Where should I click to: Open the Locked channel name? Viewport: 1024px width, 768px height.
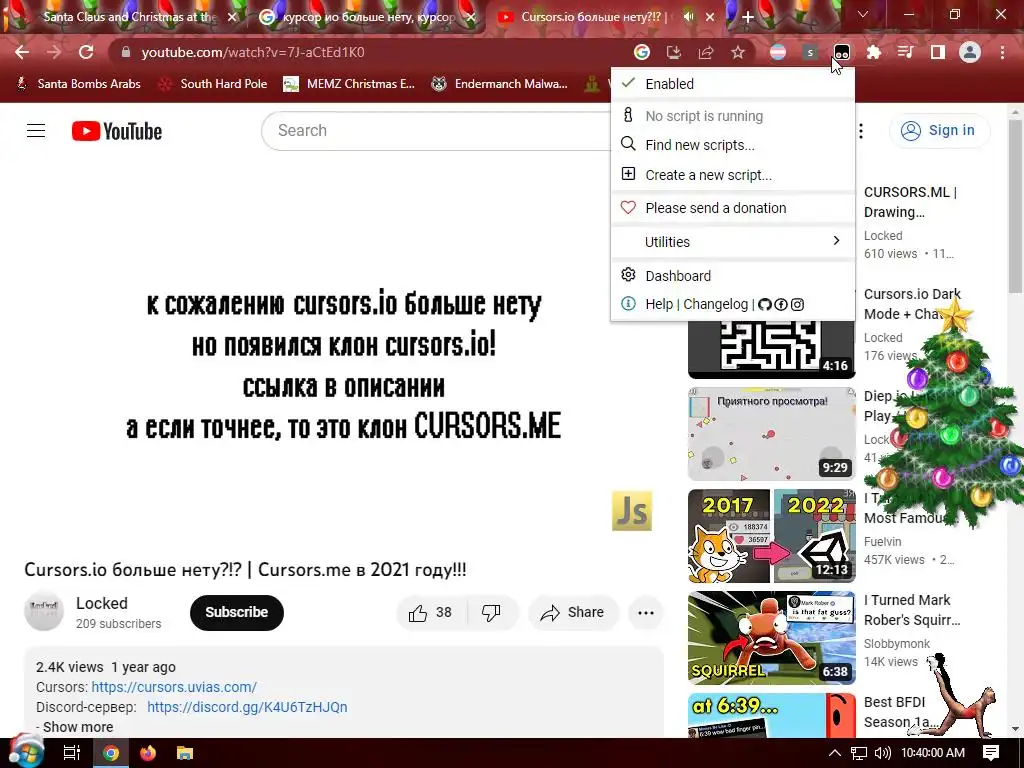(x=102, y=603)
